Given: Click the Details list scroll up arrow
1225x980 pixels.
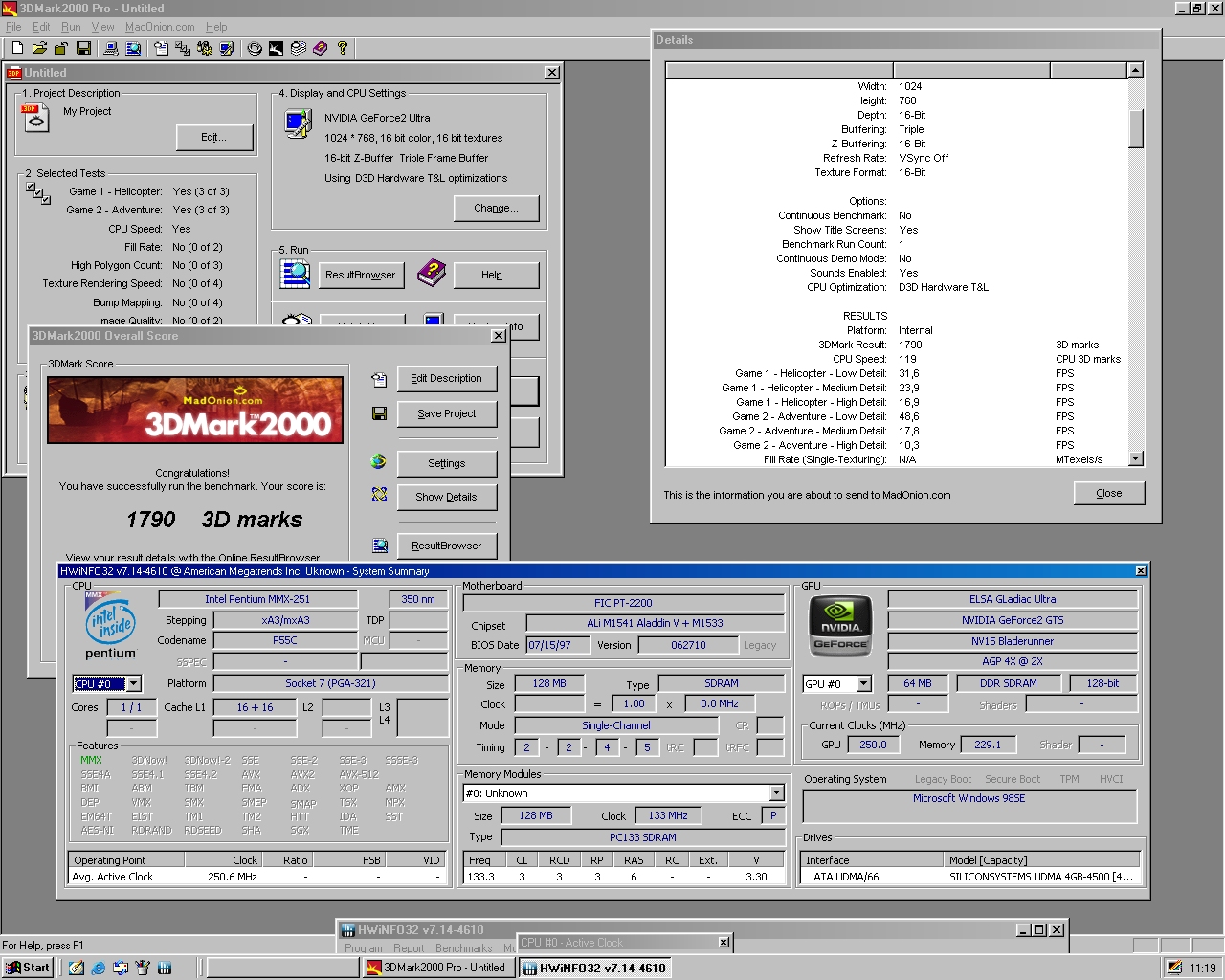Looking at the screenshot, I should pos(1136,70).
